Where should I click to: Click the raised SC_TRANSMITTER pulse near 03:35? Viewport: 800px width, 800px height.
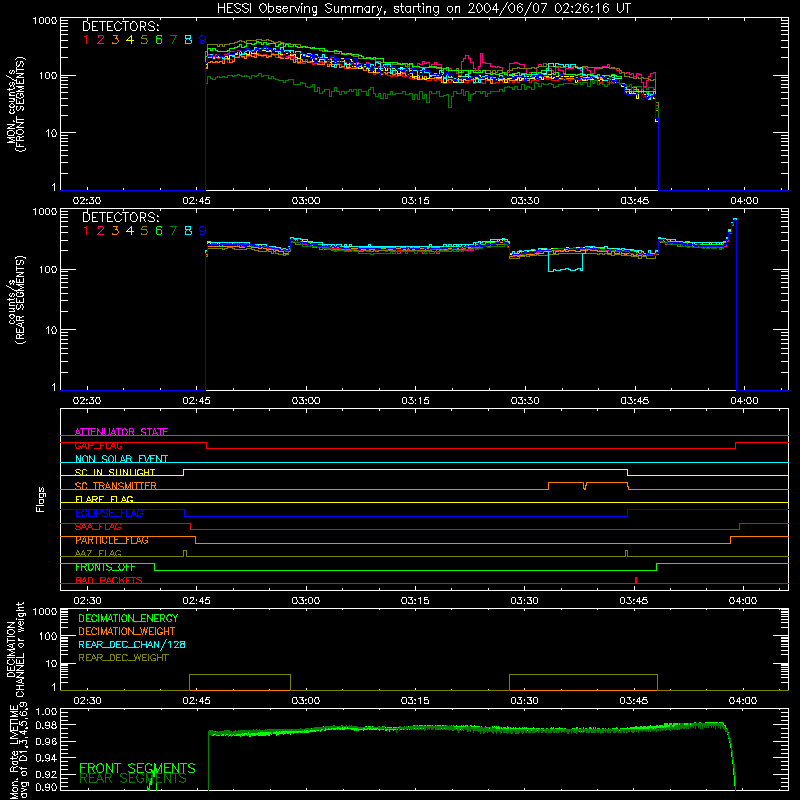pos(566,485)
